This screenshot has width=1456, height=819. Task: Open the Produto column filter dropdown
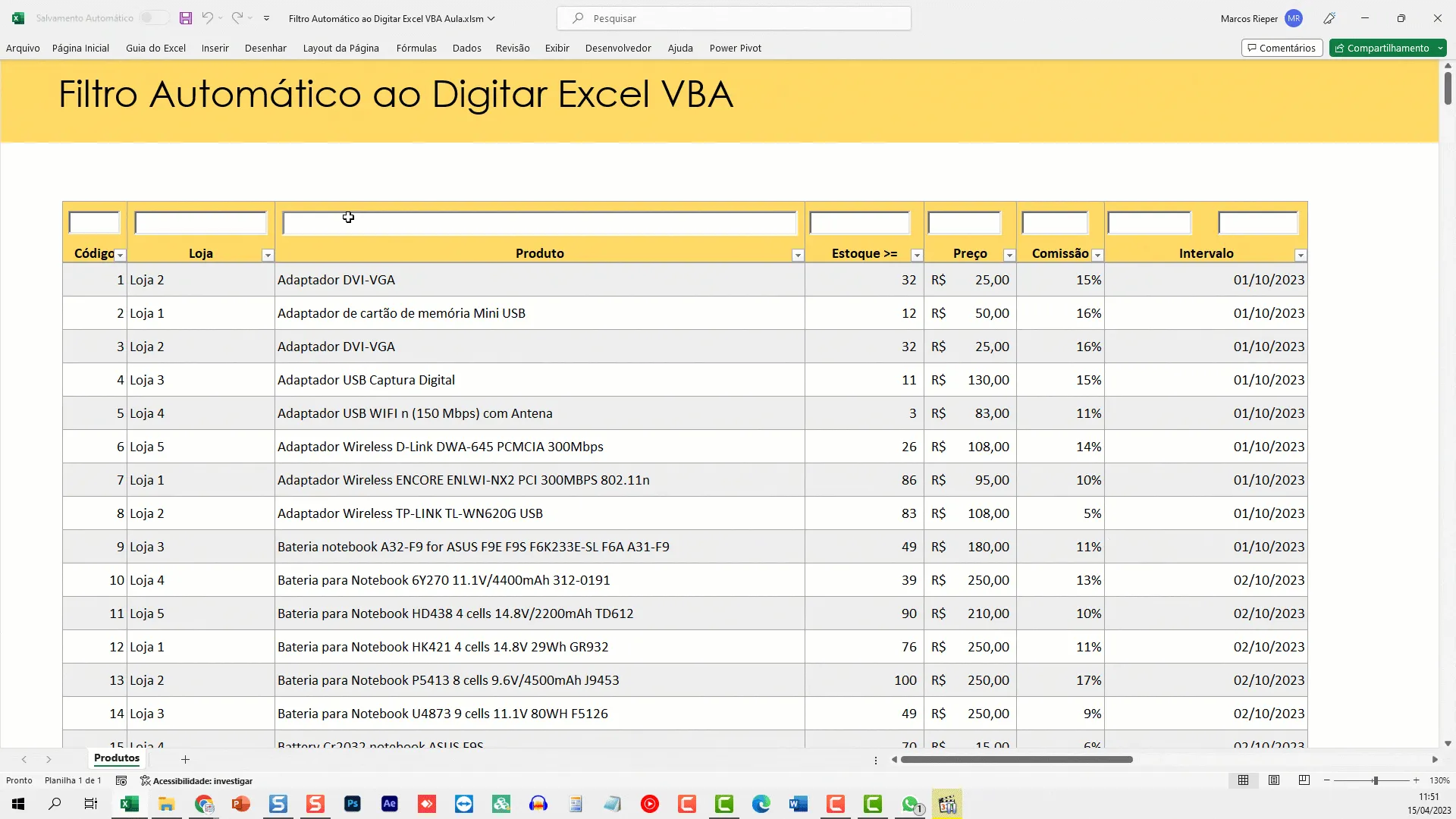click(x=798, y=256)
